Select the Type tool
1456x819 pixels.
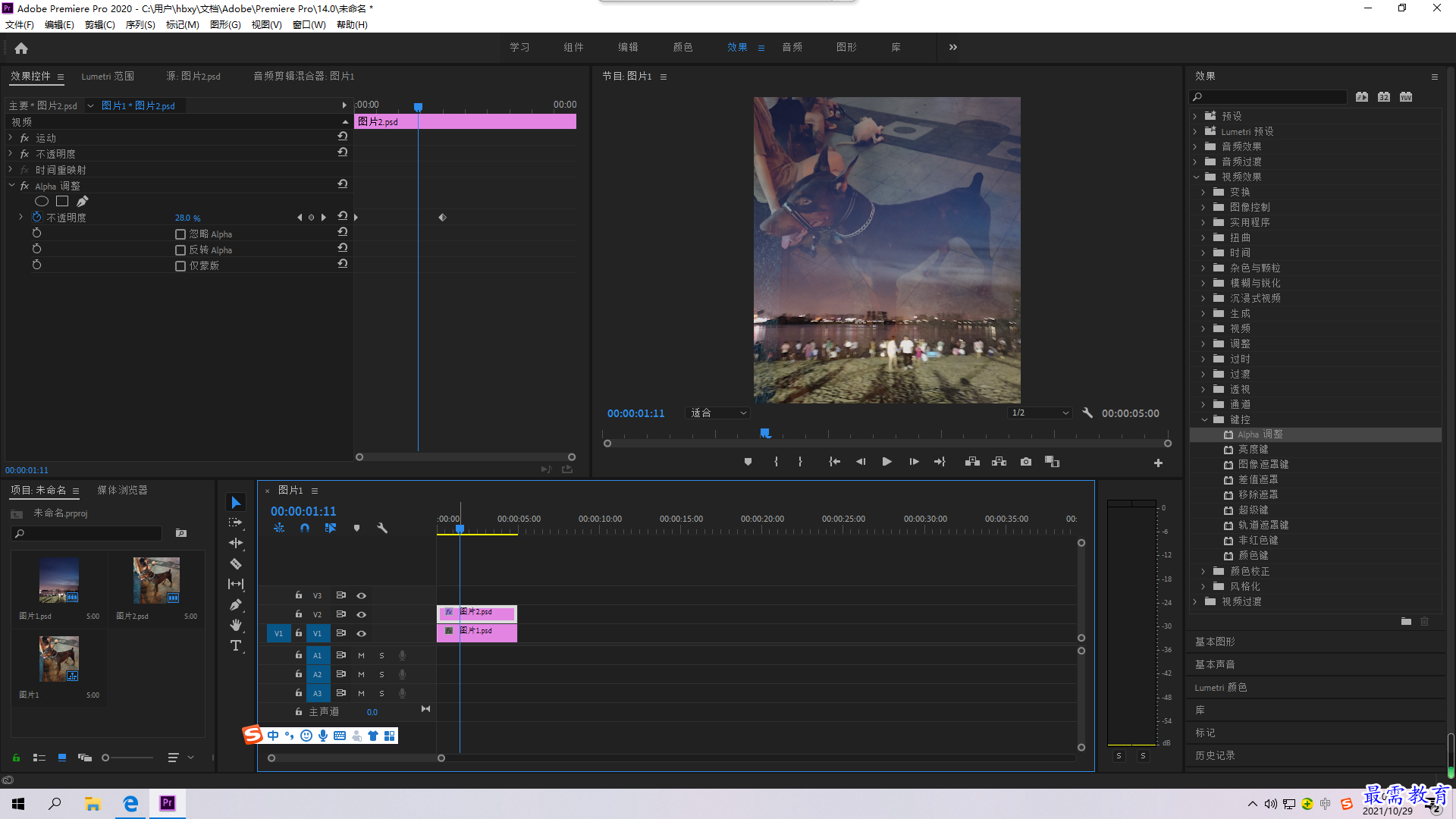coord(236,645)
